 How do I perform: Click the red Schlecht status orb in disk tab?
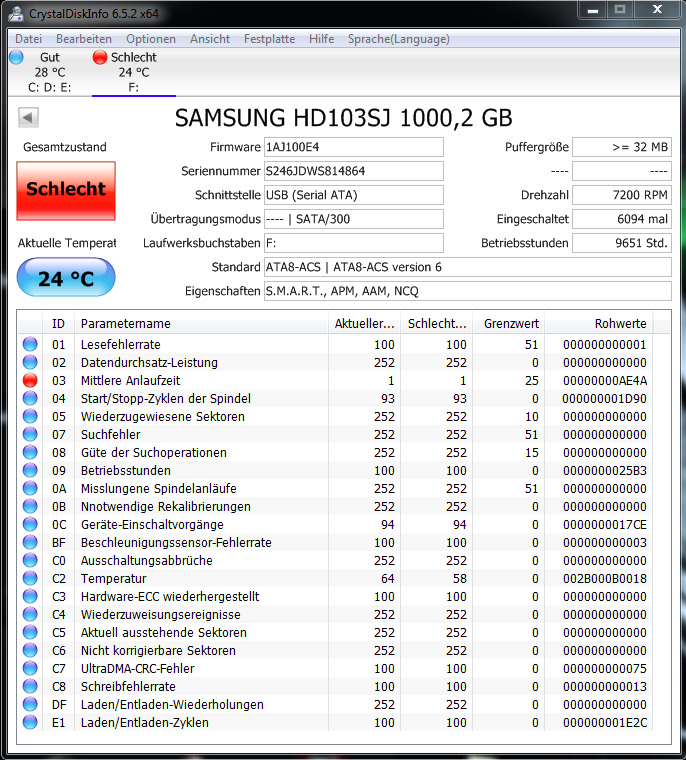coord(100,57)
